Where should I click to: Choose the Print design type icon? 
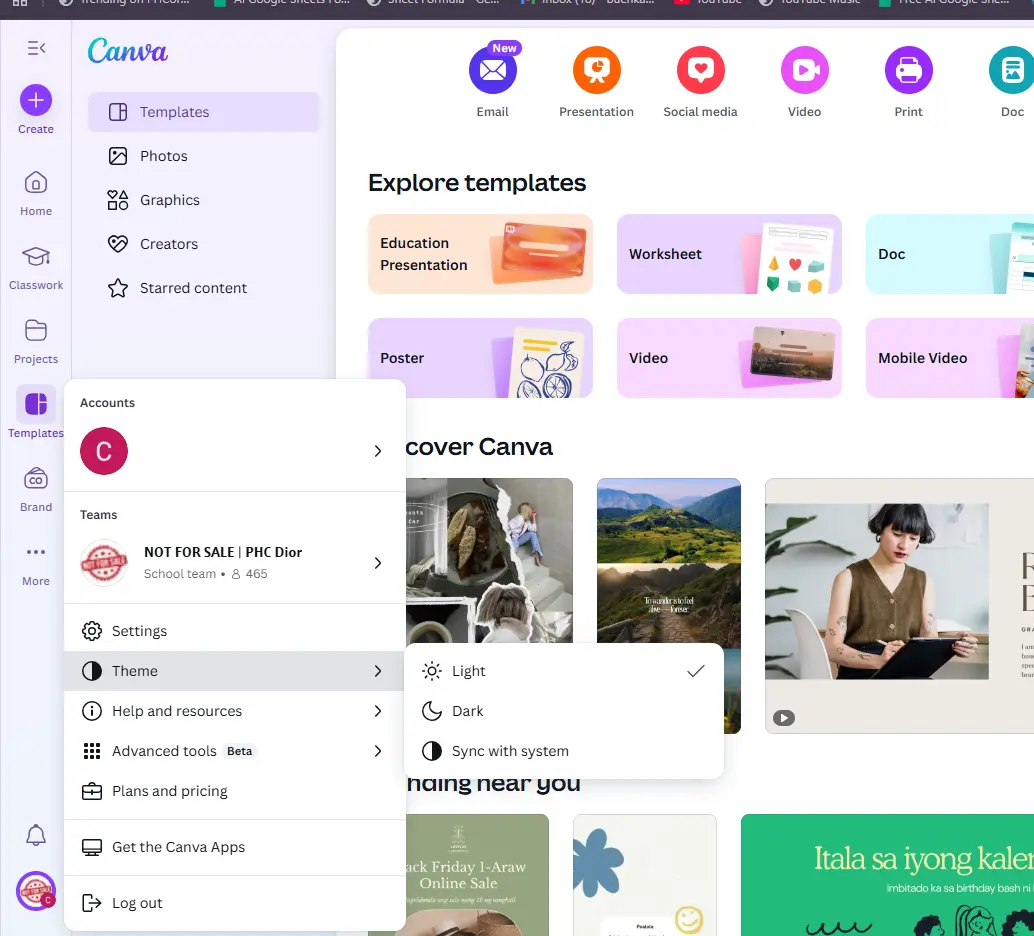pyautogui.click(x=908, y=70)
